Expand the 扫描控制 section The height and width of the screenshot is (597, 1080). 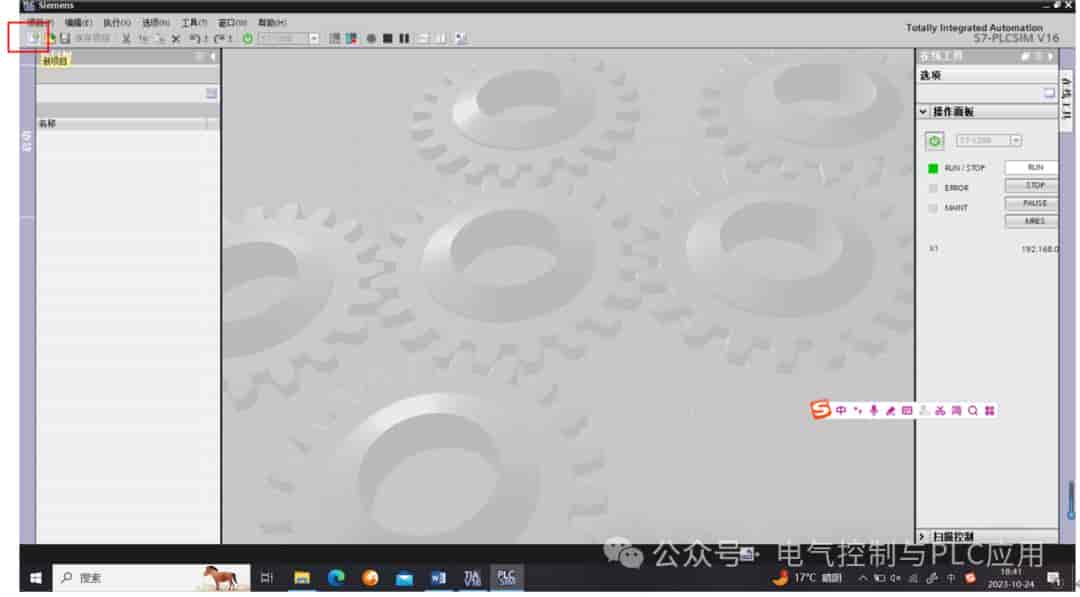coord(923,536)
